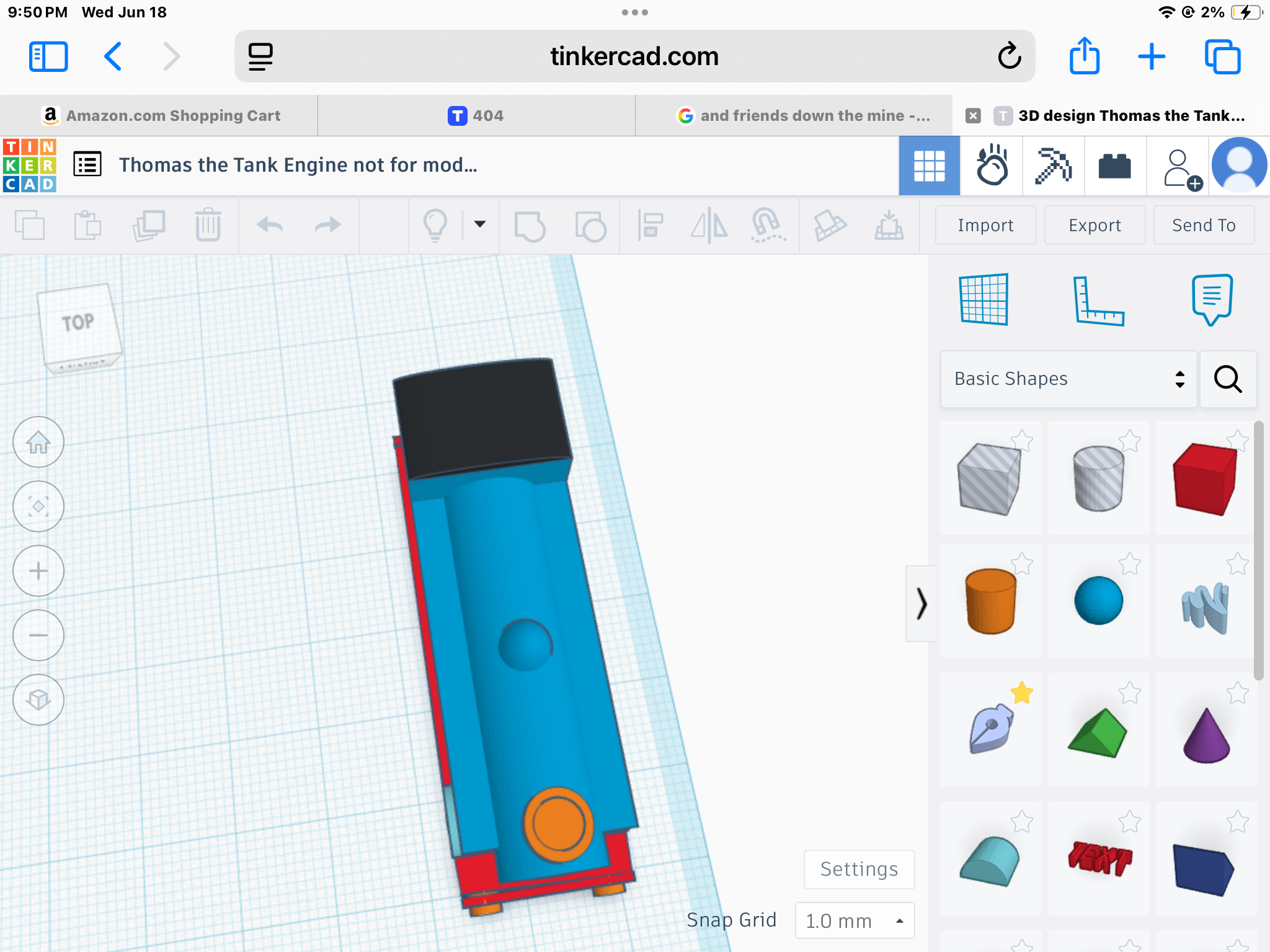Click the Mirror tool icon
The height and width of the screenshot is (952, 1270).
click(709, 225)
